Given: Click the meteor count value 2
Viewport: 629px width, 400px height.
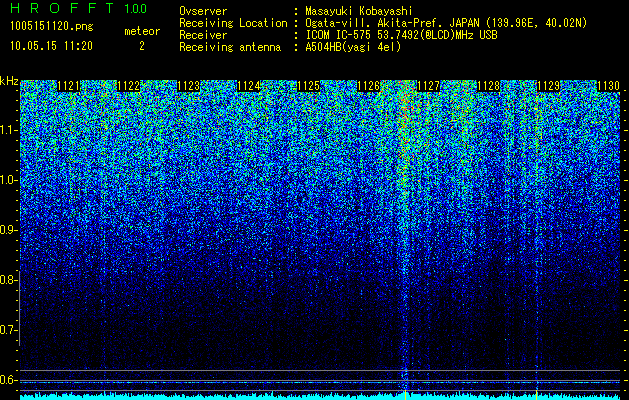Looking at the screenshot, I should [x=142, y=46].
